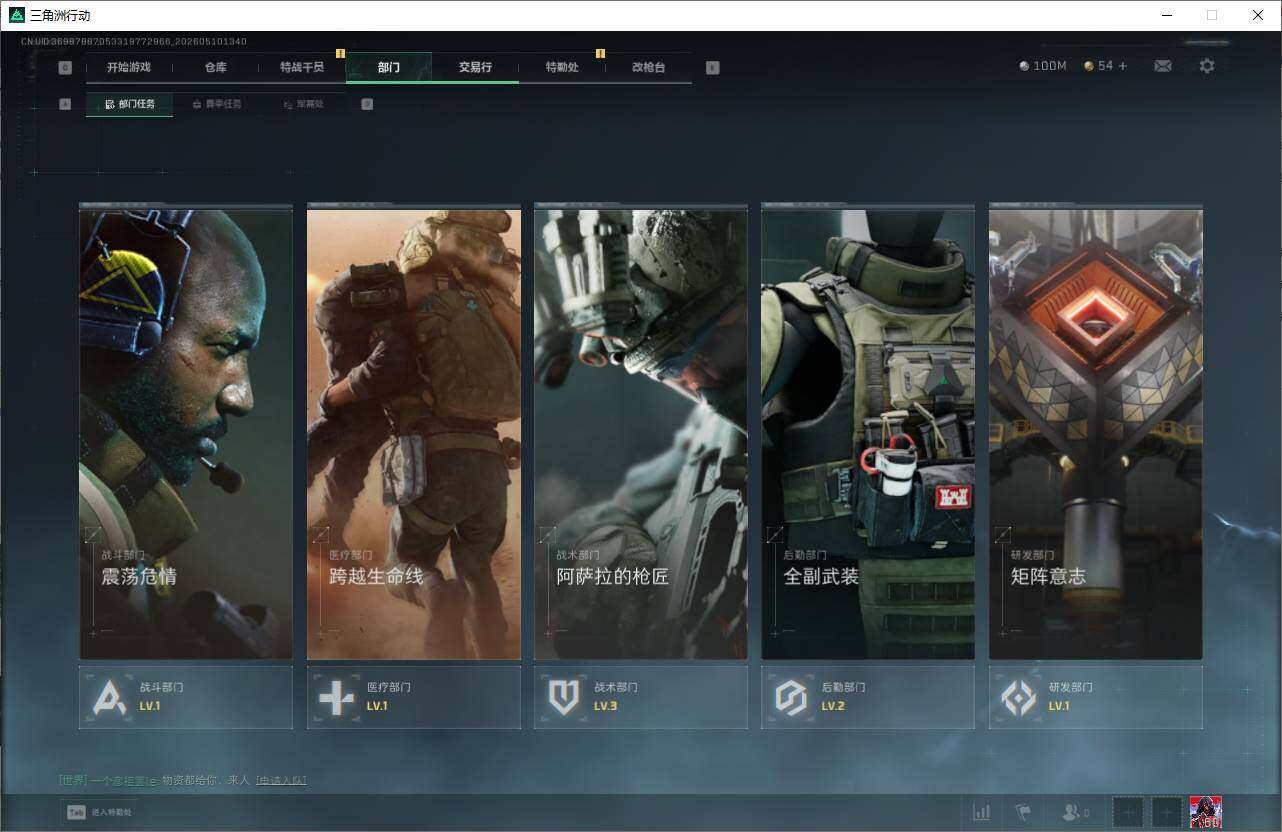Click the 三角洲行动 window title

coord(60,15)
